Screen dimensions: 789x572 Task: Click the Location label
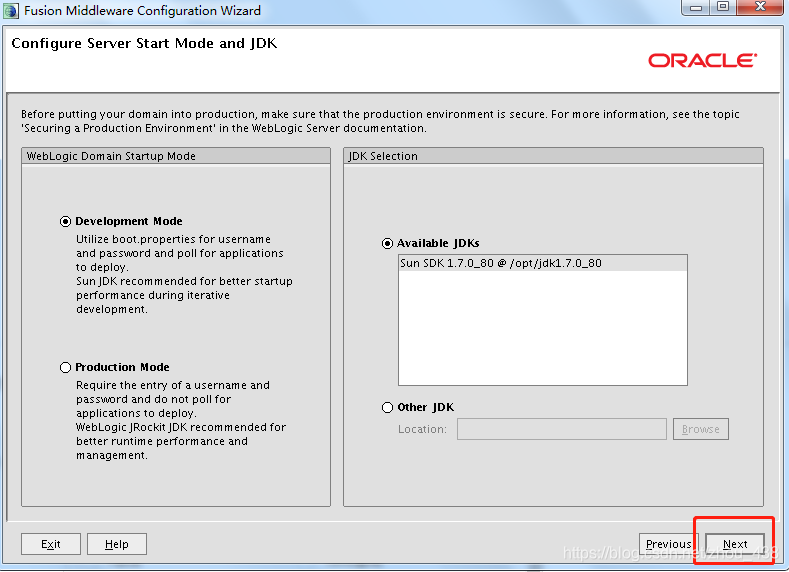click(x=422, y=429)
